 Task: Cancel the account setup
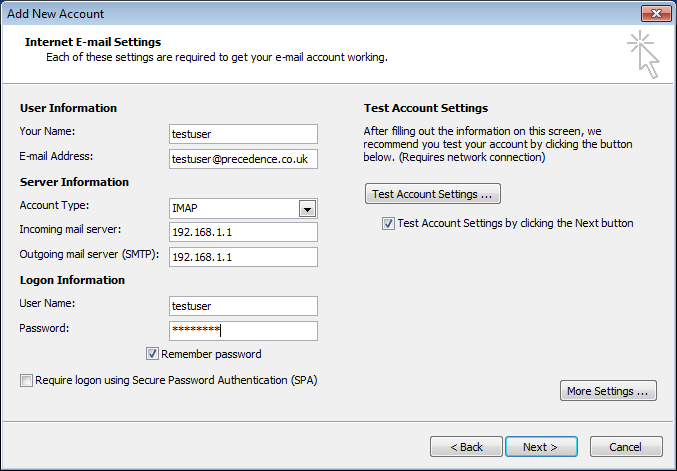point(626,447)
